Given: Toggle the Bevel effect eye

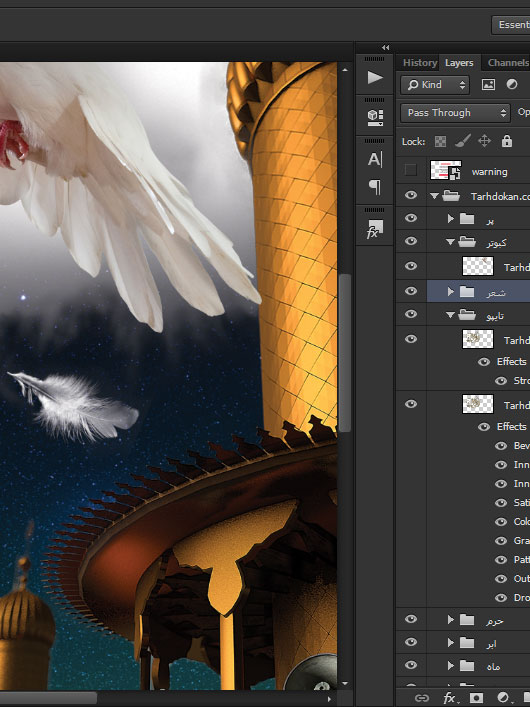Looking at the screenshot, I should [x=501, y=446].
